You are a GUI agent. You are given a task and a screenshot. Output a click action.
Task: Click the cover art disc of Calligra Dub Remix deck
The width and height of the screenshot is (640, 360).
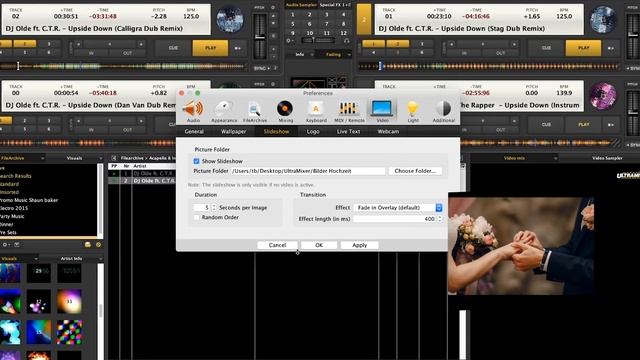coord(230,19)
